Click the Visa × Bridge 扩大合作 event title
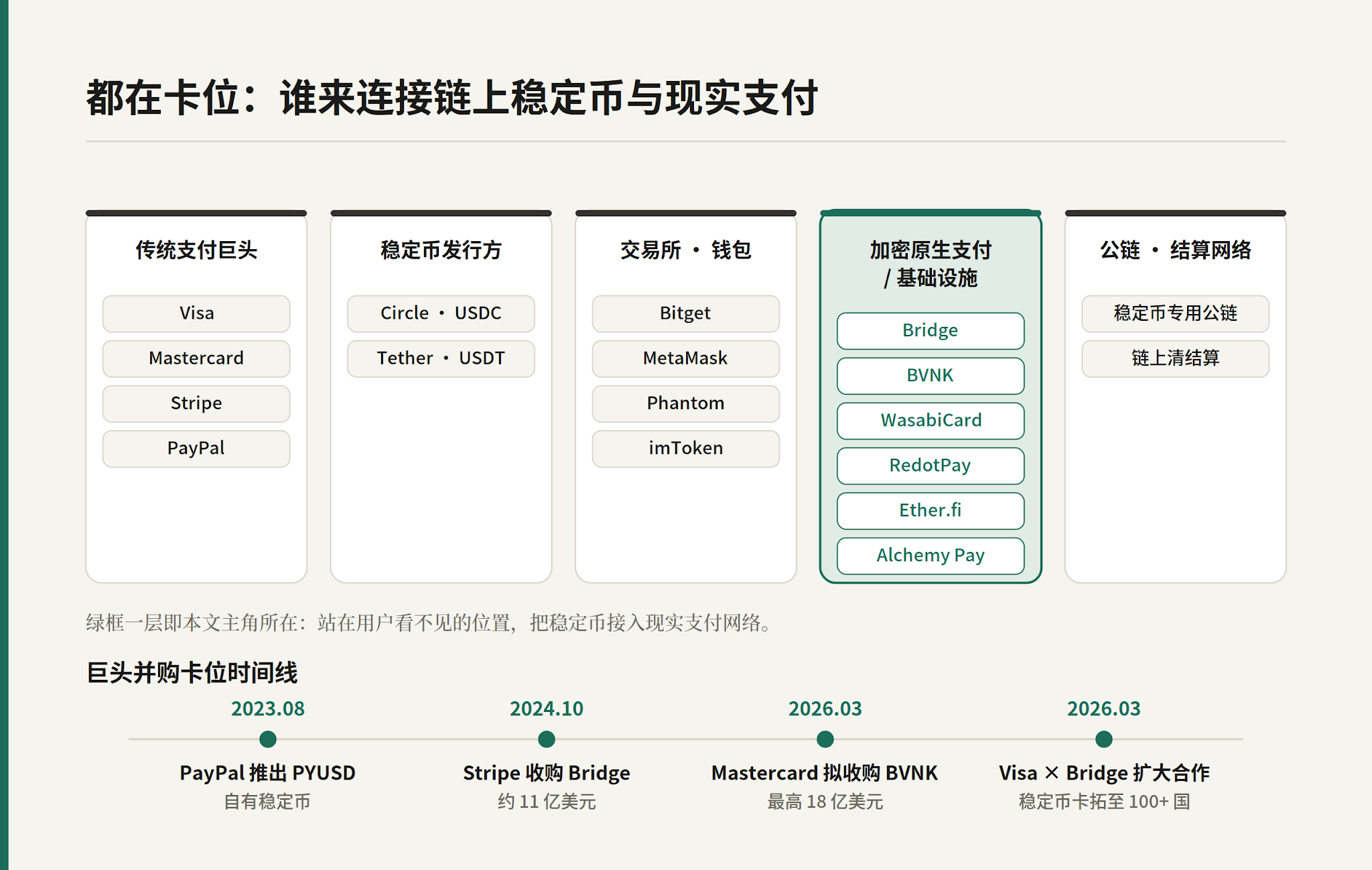The image size is (1372, 870). pos(1104,773)
